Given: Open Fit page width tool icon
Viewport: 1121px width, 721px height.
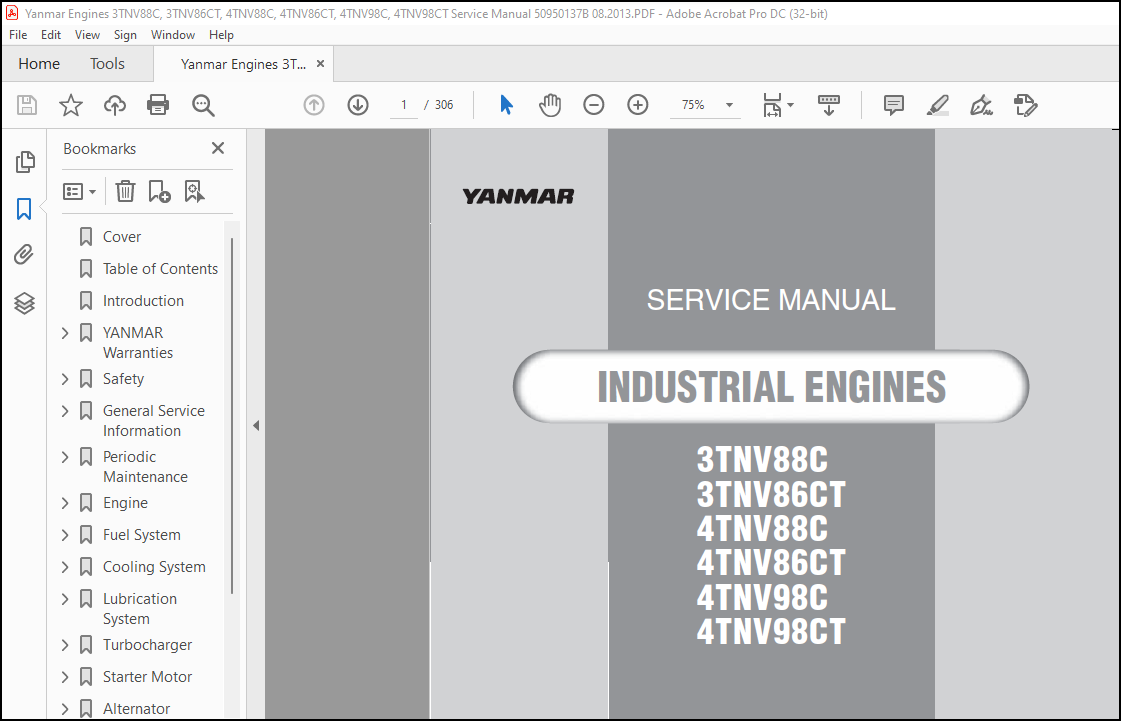Looking at the screenshot, I should [772, 105].
